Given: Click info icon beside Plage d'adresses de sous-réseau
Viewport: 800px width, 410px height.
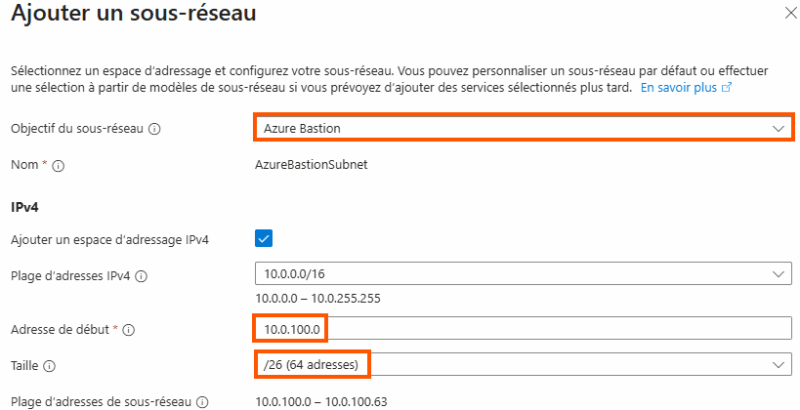Looking at the screenshot, I should tap(202, 403).
